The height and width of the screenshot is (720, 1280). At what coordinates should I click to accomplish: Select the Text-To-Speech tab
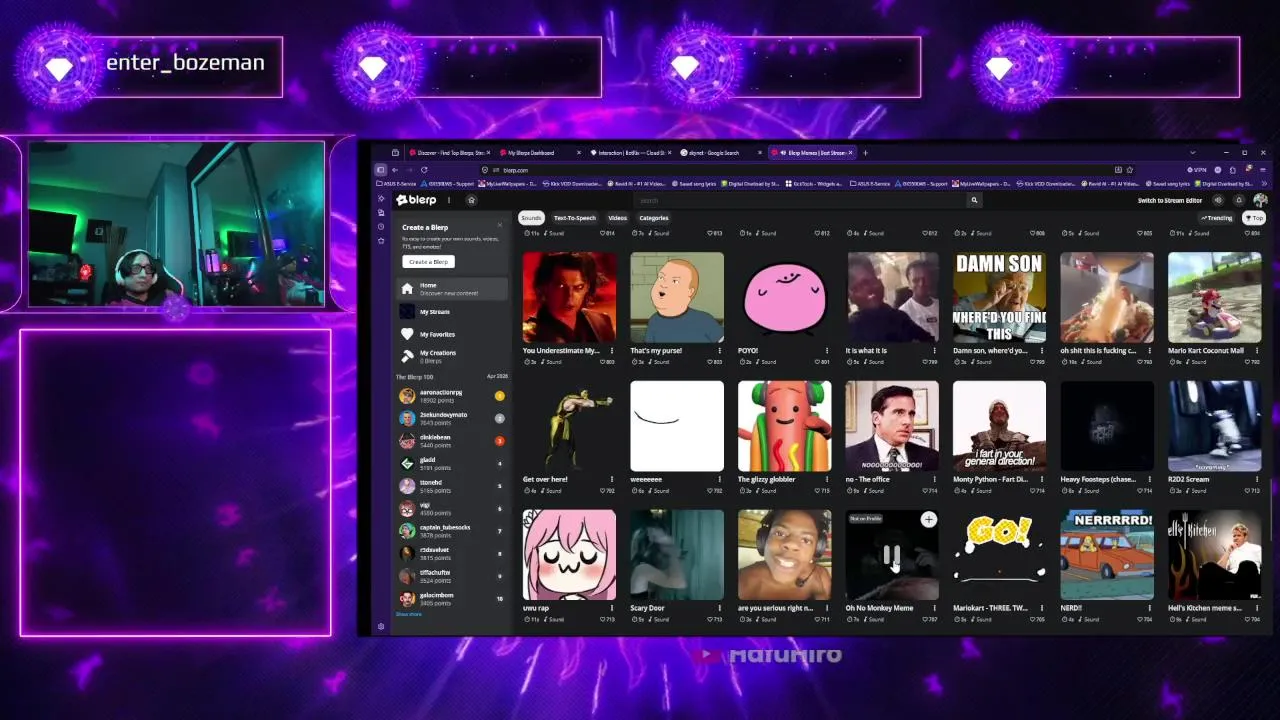point(575,218)
